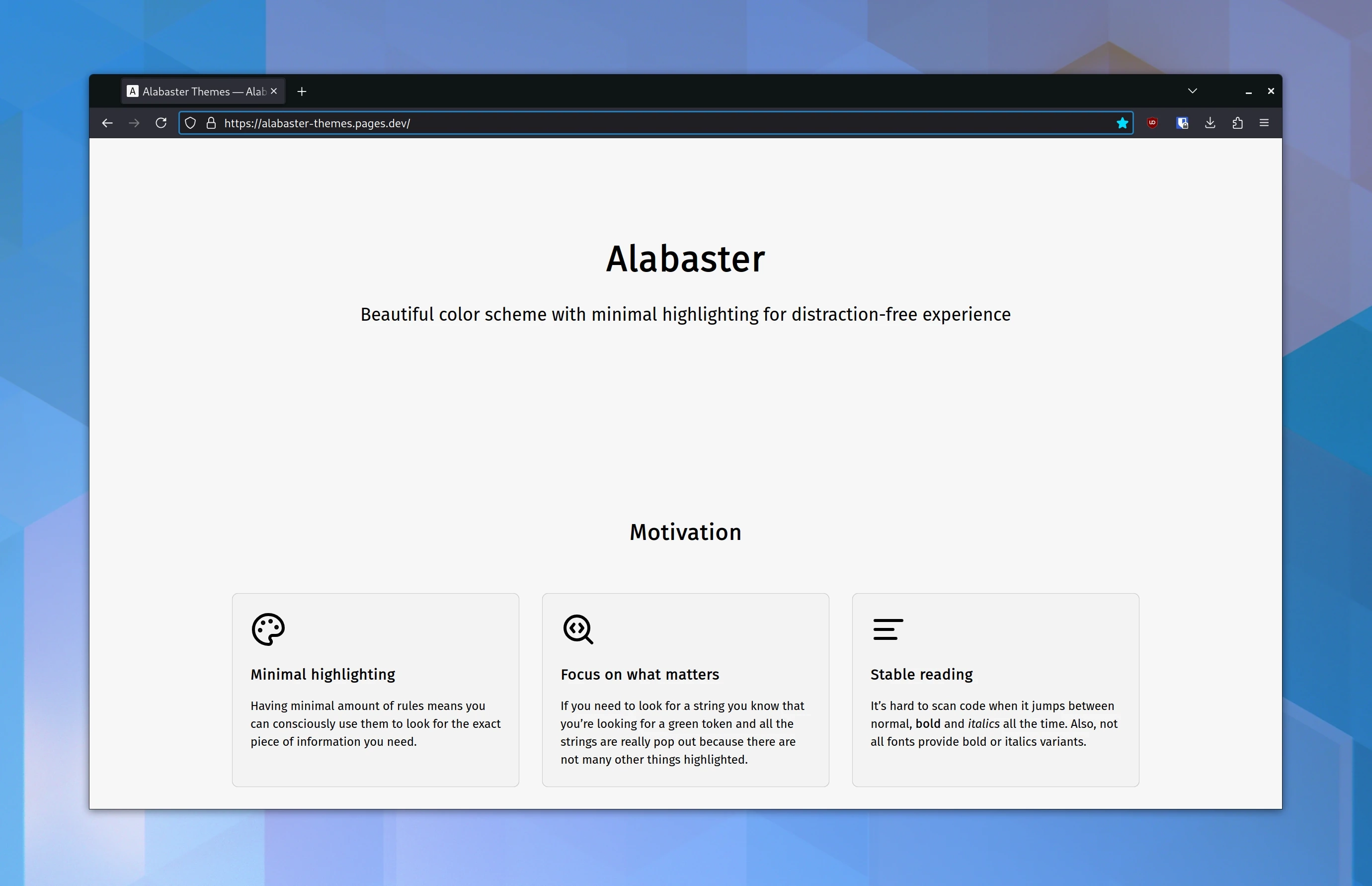Click the reload page icon
1372x886 pixels.
click(161, 122)
